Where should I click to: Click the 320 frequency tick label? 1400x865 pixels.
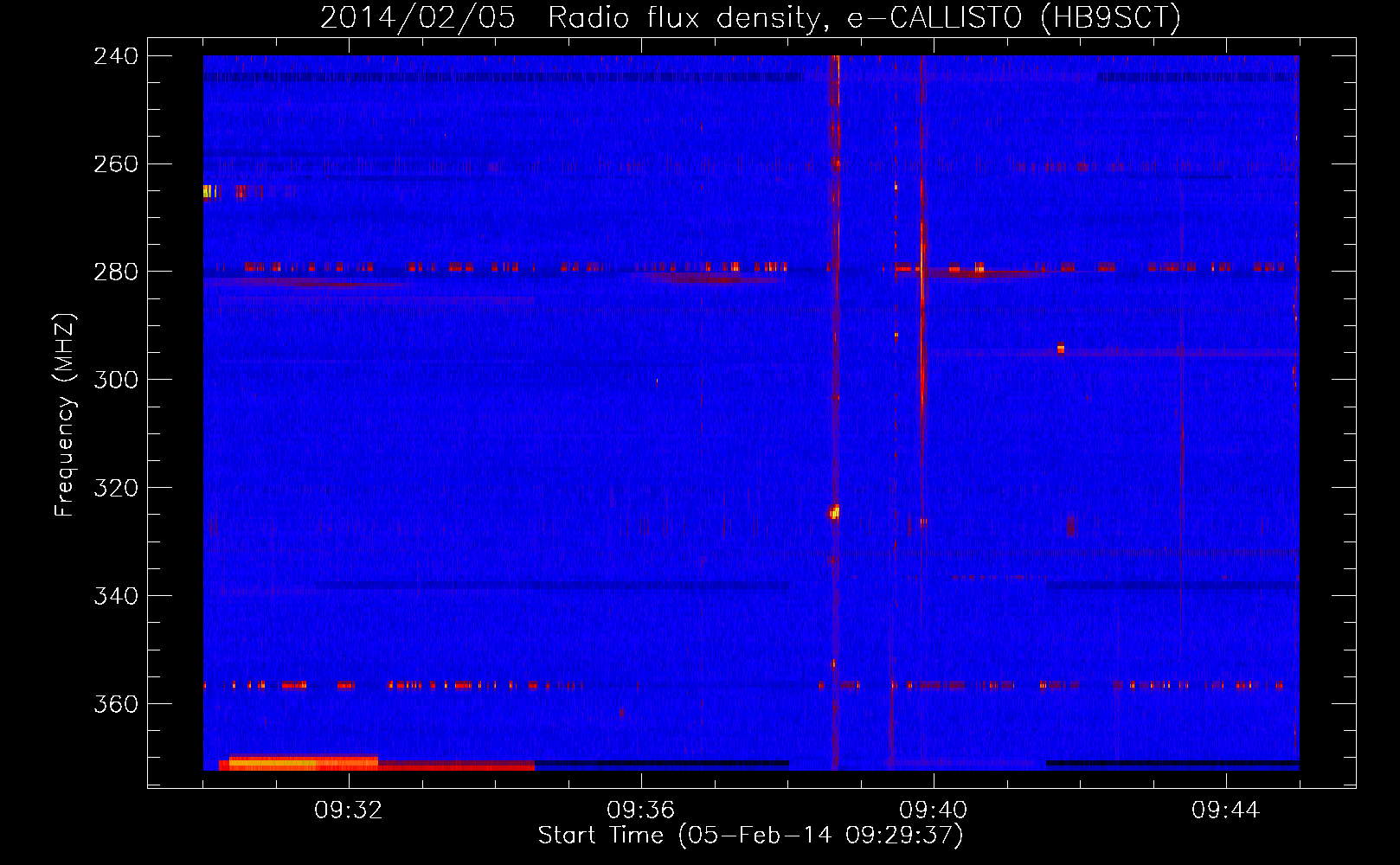(116, 488)
